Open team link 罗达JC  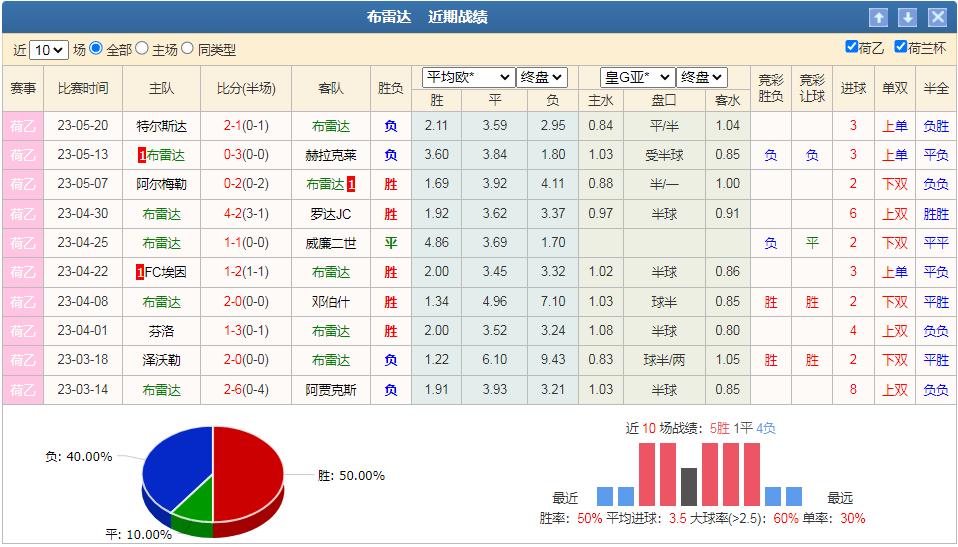(x=331, y=215)
